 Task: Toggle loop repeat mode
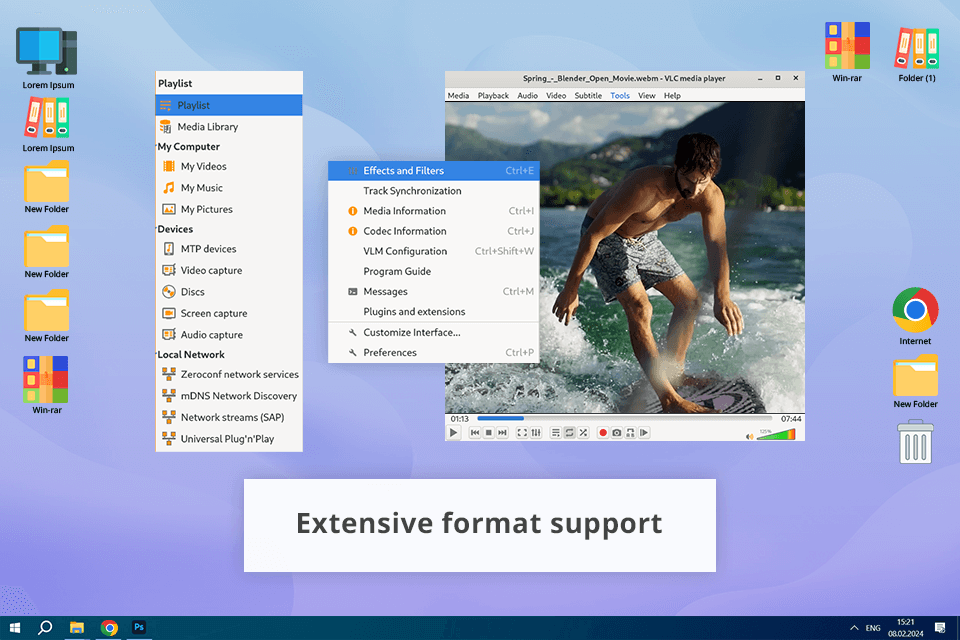pos(569,433)
